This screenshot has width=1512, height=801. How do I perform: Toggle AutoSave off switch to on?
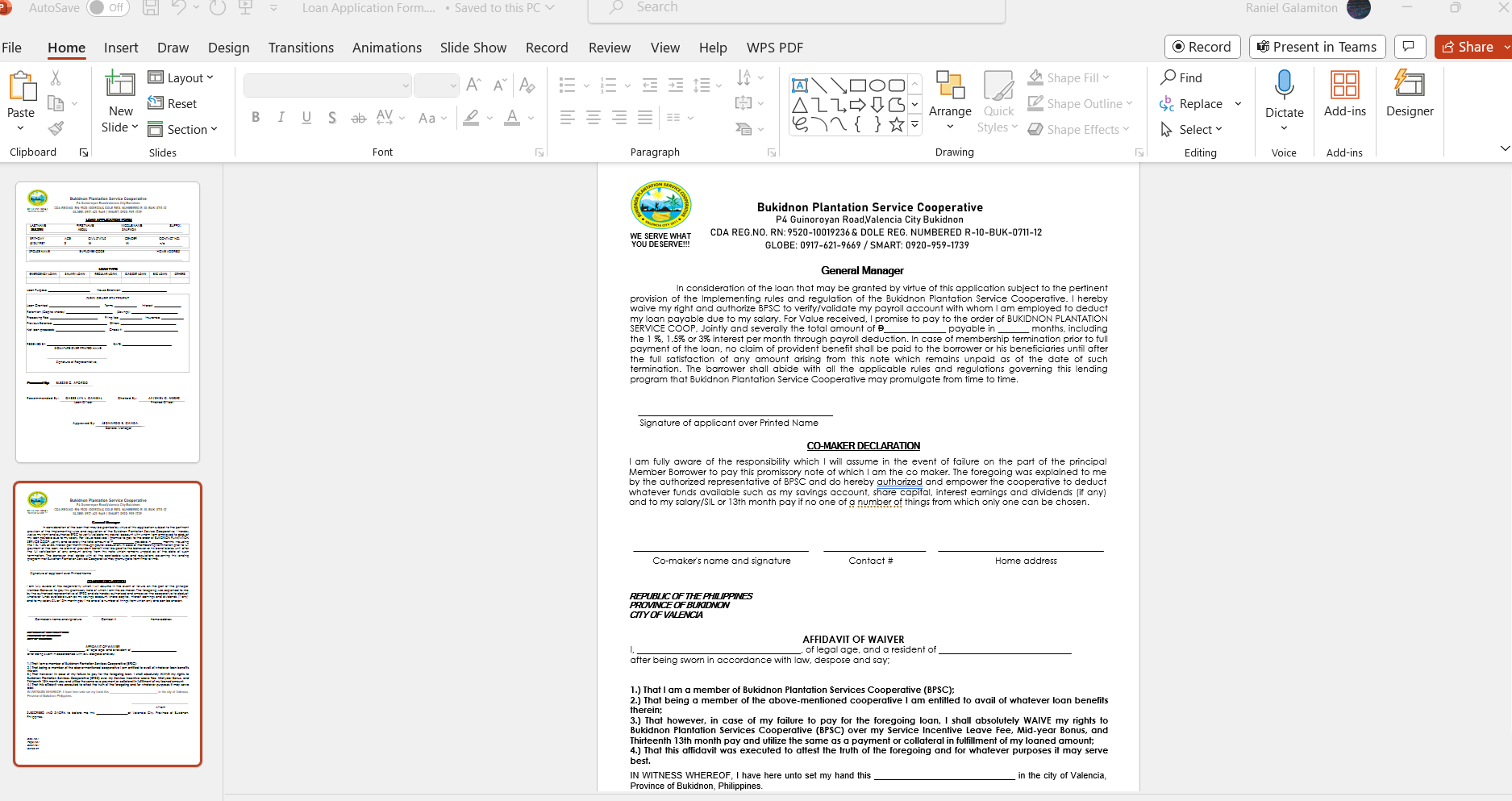point(107,7)
